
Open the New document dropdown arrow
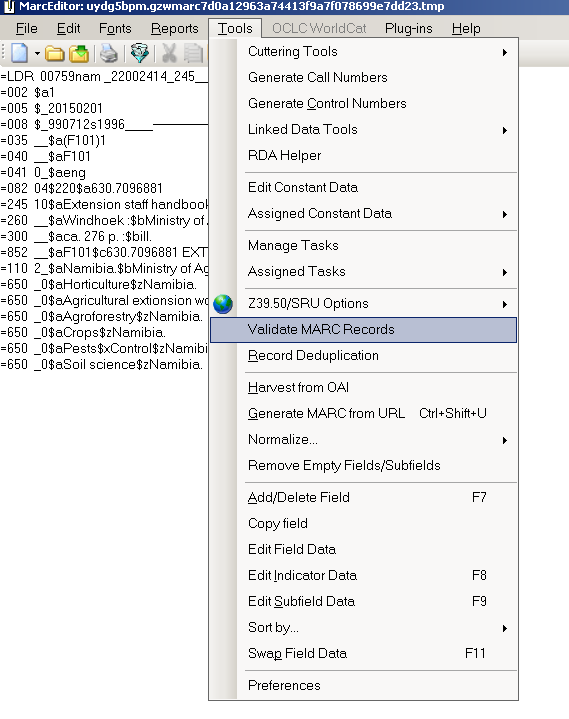[x=37, y=54]
